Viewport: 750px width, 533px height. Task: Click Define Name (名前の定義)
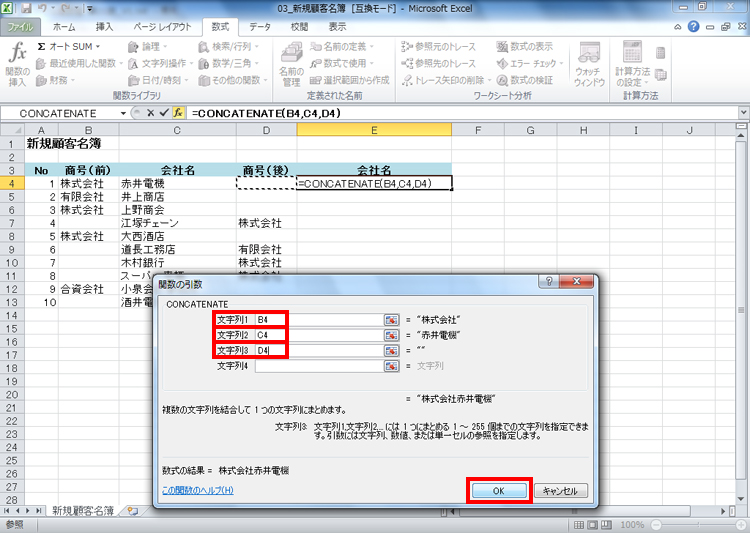point(342,47)
